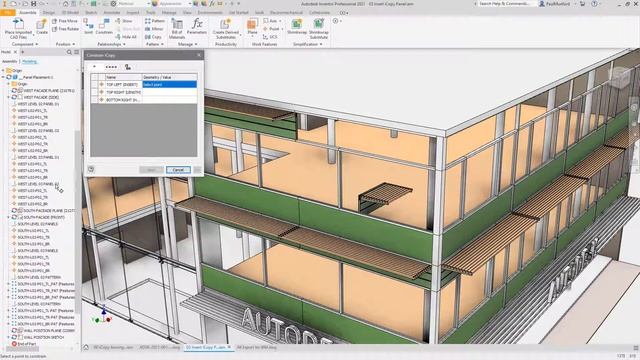Click the Save icon in quick access toolbar
Viewport: 640px width, 360px height.
coord(33,4)
